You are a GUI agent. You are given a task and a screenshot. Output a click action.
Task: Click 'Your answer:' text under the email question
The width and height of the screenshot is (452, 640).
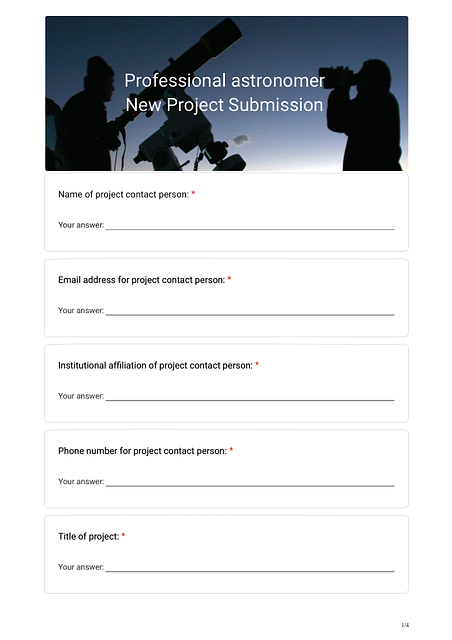tap(81, 311)
